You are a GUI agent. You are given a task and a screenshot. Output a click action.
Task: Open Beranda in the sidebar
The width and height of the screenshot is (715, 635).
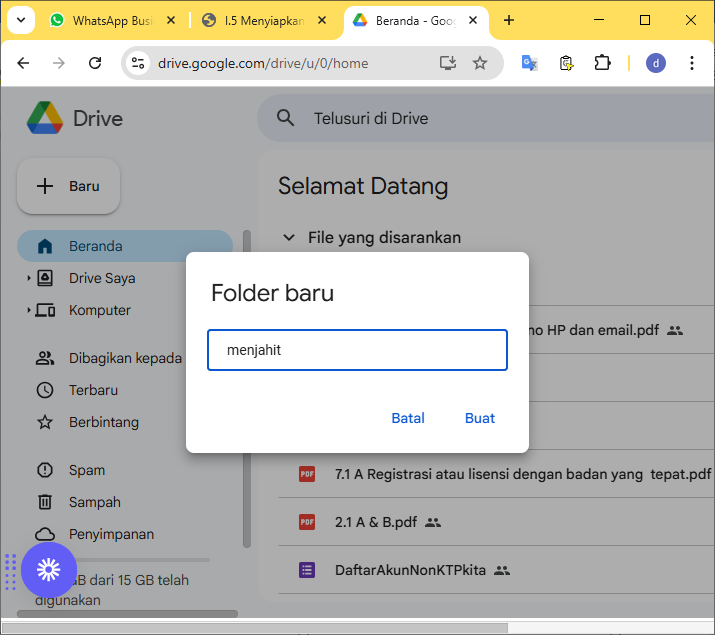[x=95, y=246]
